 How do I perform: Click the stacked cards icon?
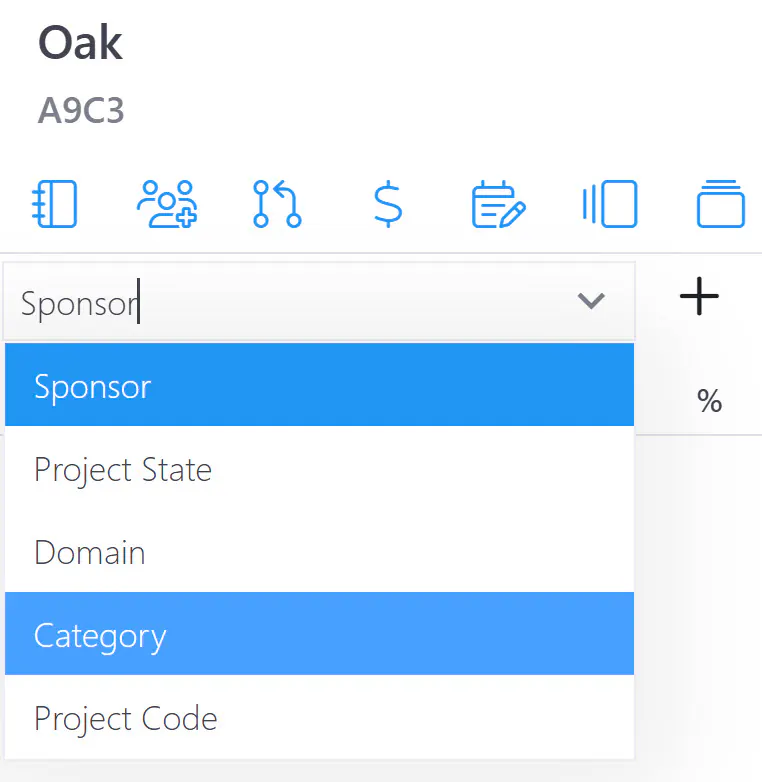click(x=721, y=204)
